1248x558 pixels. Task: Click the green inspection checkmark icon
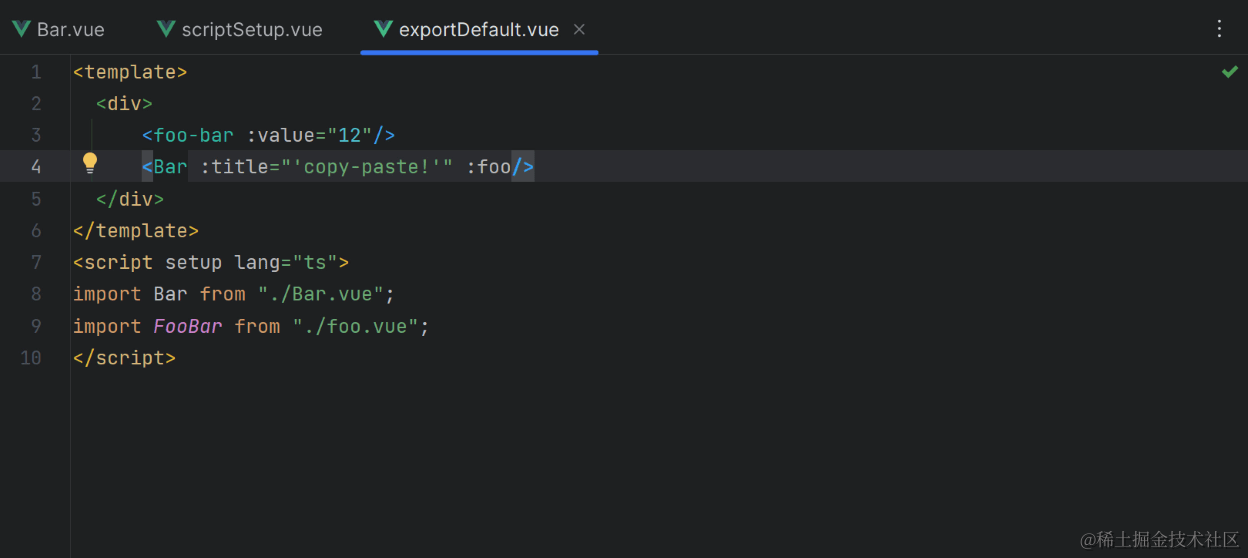click(1229, 72)
